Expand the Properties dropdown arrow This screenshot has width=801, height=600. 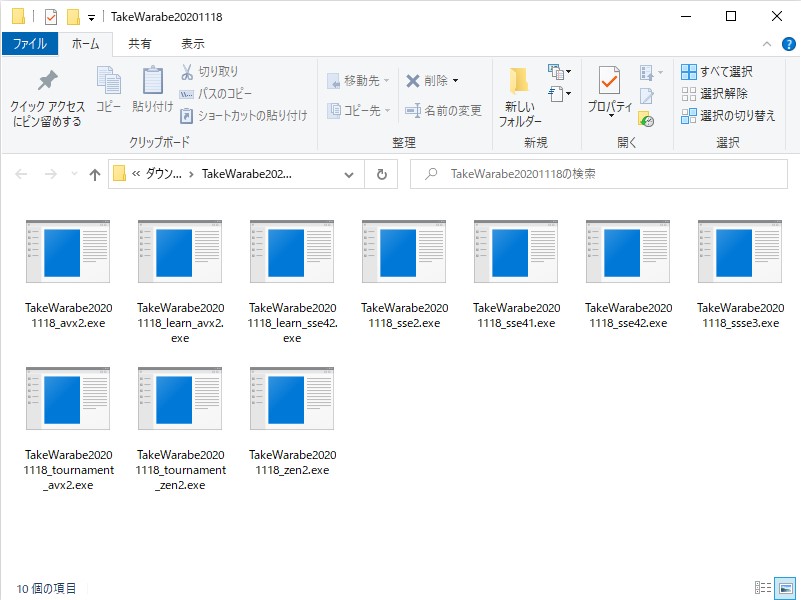[610, 115]
